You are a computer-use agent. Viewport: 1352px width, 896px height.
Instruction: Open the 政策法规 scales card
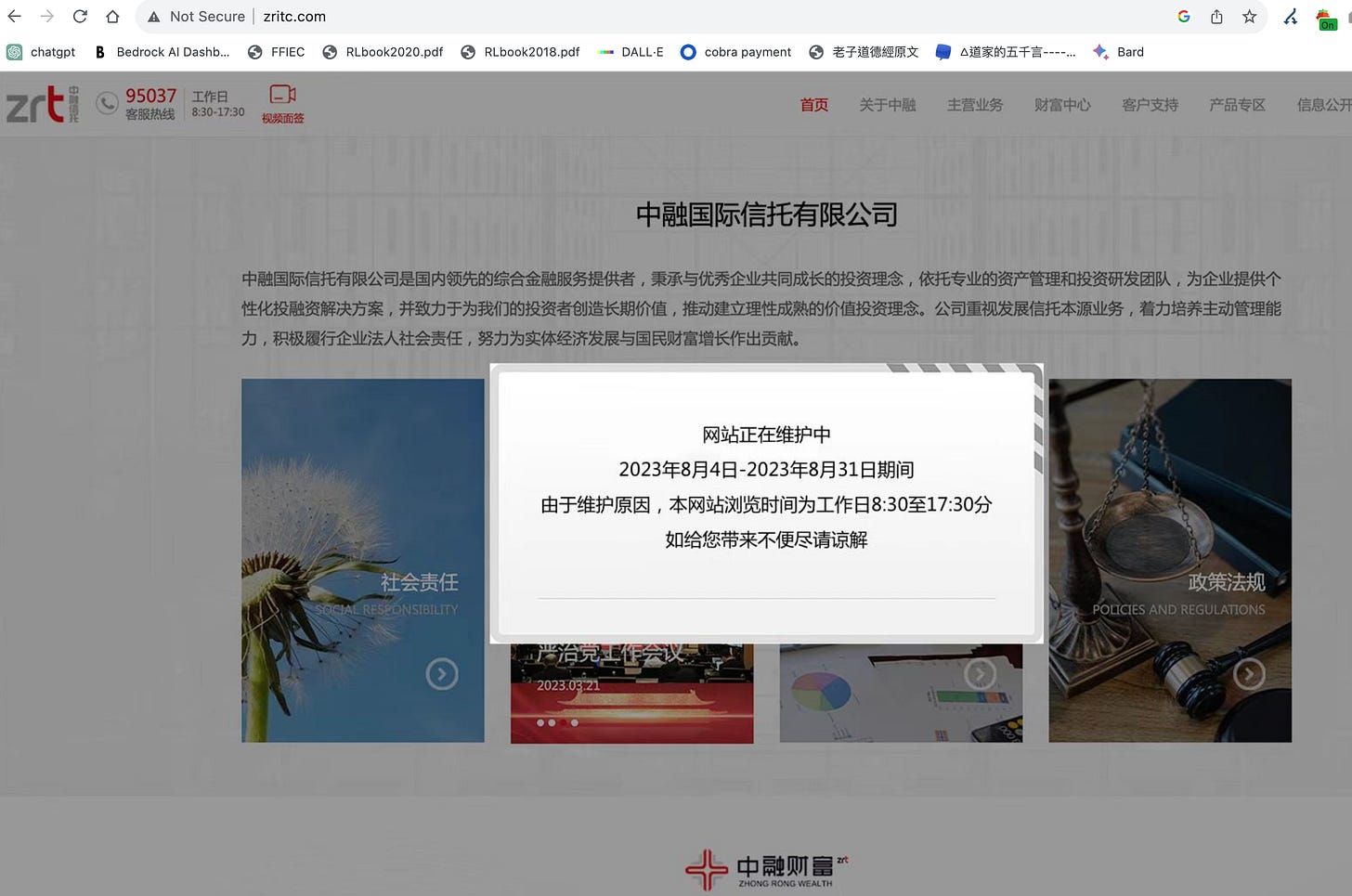(x=1170, y=560)
